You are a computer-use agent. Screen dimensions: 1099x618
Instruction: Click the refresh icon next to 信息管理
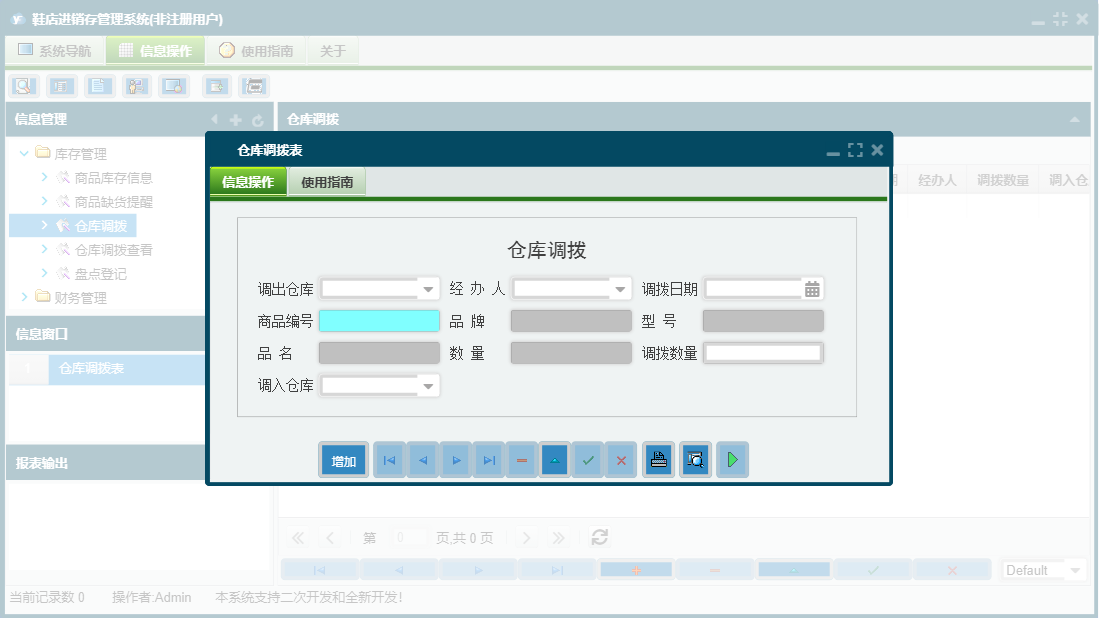[x=258, y=118]
